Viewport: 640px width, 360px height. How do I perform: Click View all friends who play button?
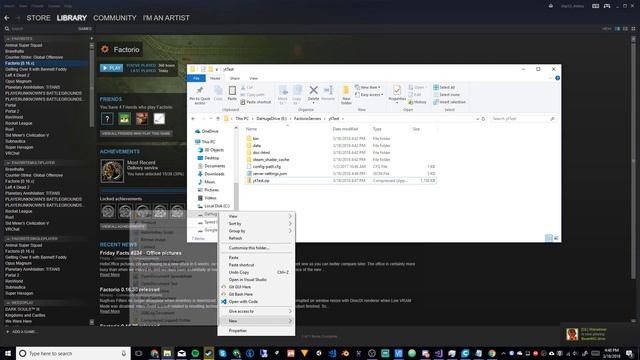(x=136, y=133)
